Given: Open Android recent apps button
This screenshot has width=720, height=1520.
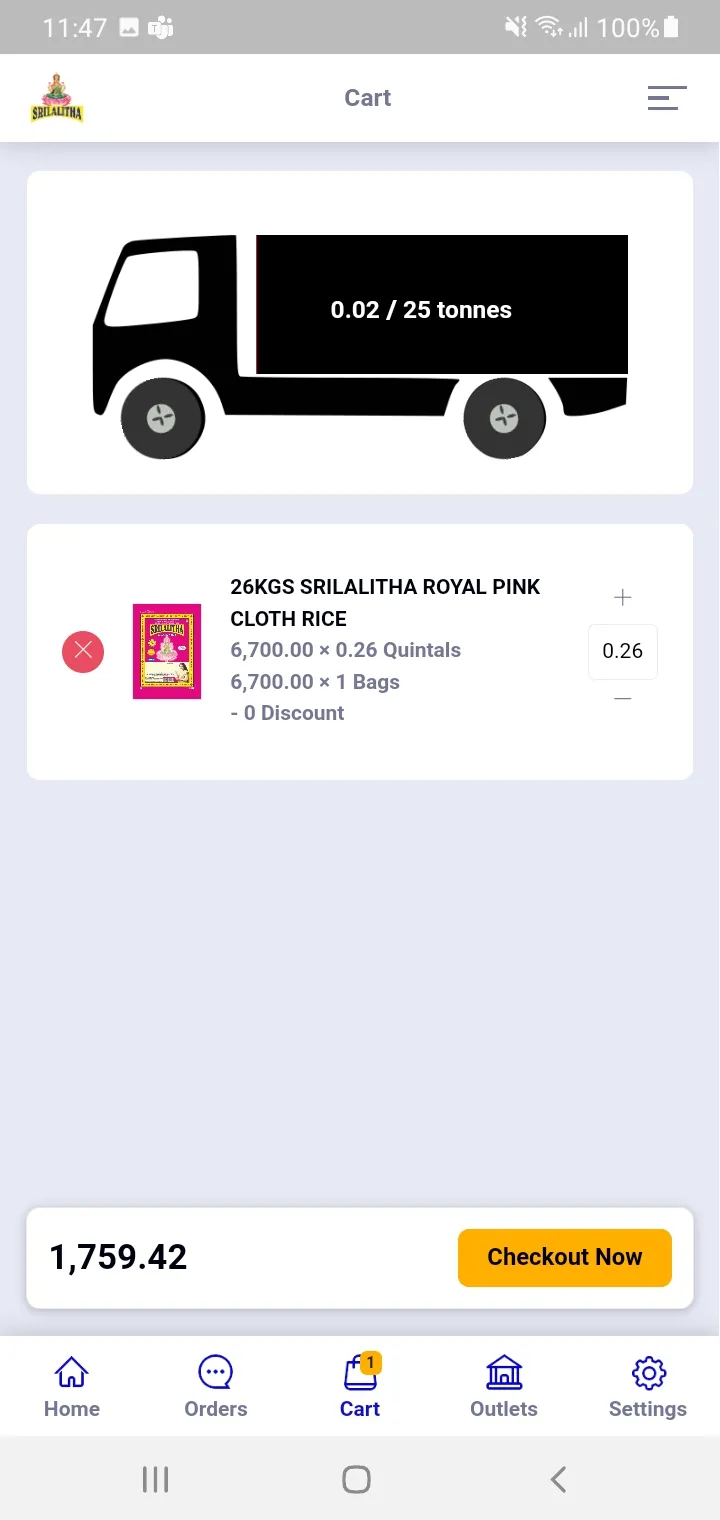Looking at the screenshot, I should point(155,1479).
